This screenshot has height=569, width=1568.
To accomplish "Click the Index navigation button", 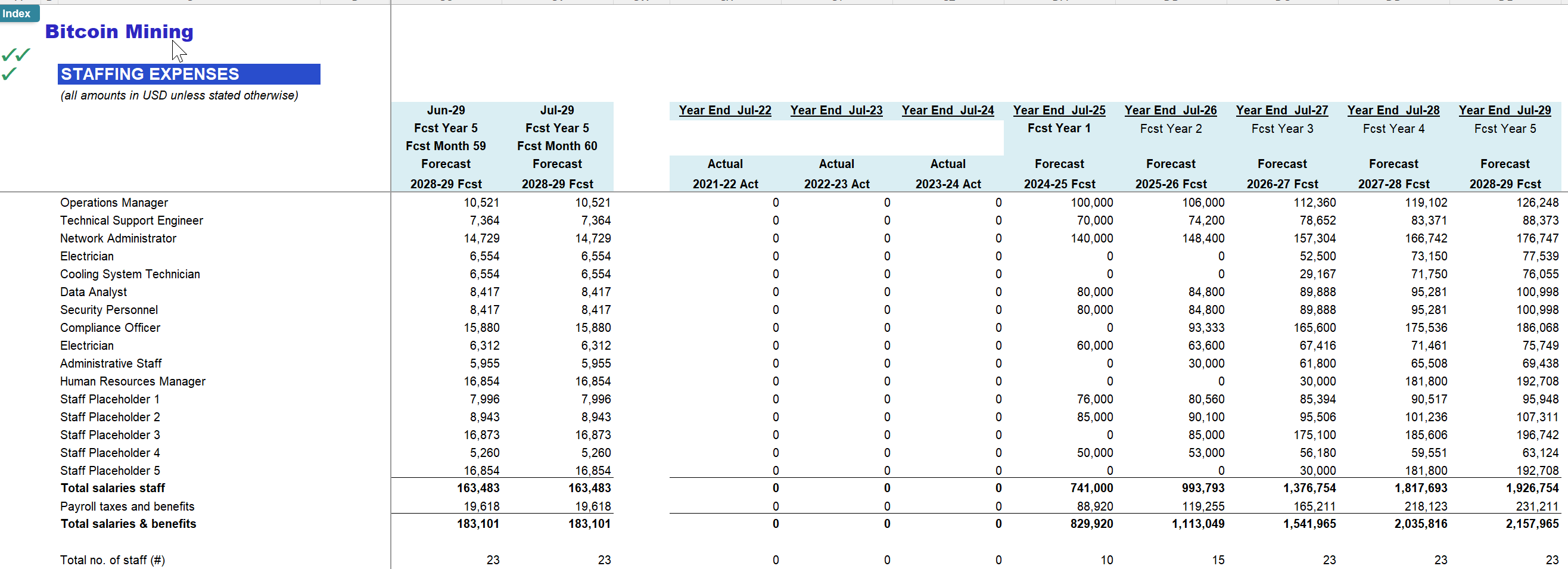I will tap(18, 13).
